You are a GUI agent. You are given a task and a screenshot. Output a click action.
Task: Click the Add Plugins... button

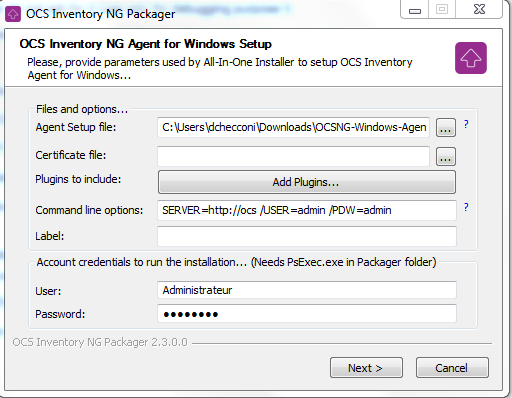307,182
